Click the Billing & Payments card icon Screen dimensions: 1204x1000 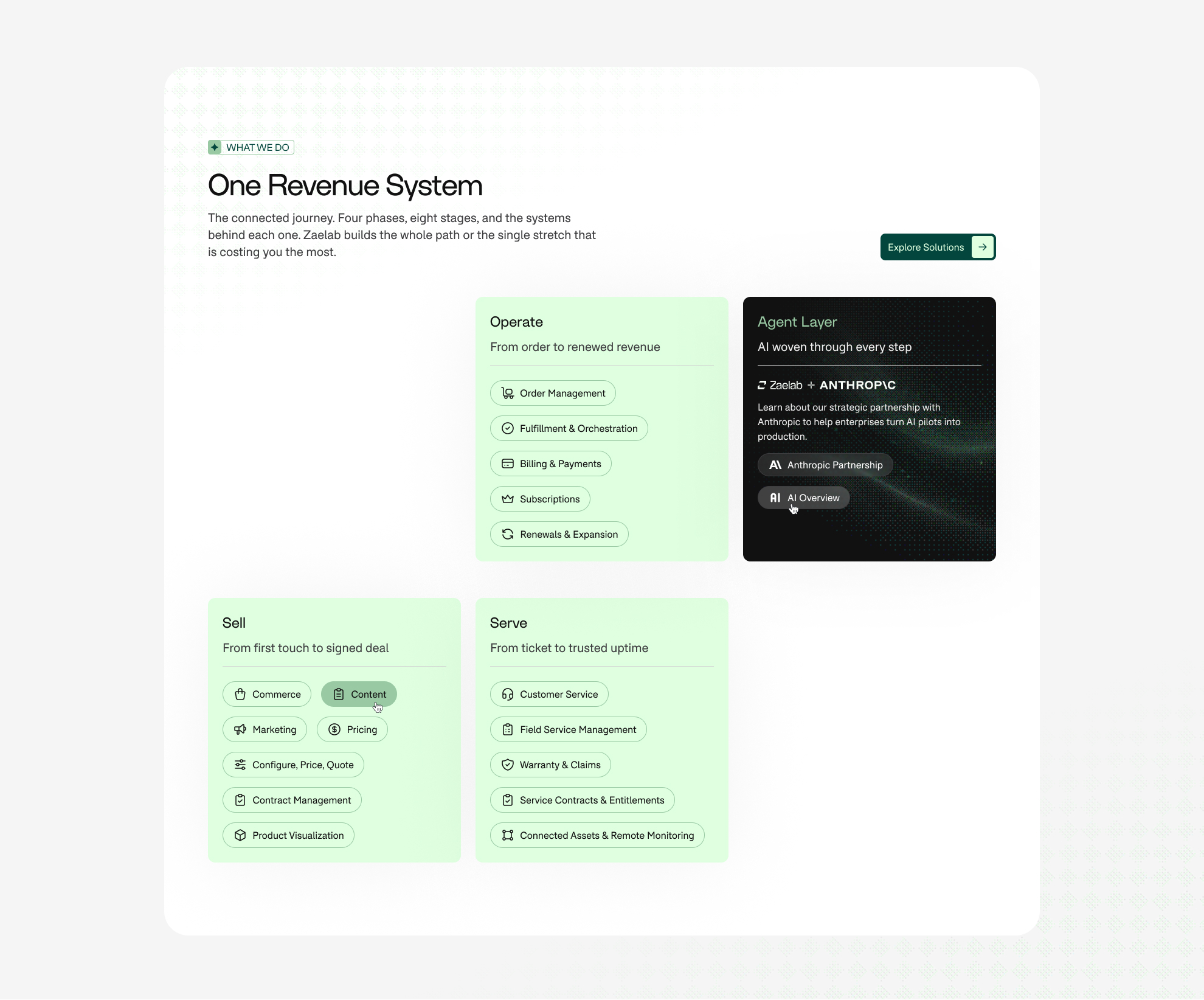tap(508, 464)
